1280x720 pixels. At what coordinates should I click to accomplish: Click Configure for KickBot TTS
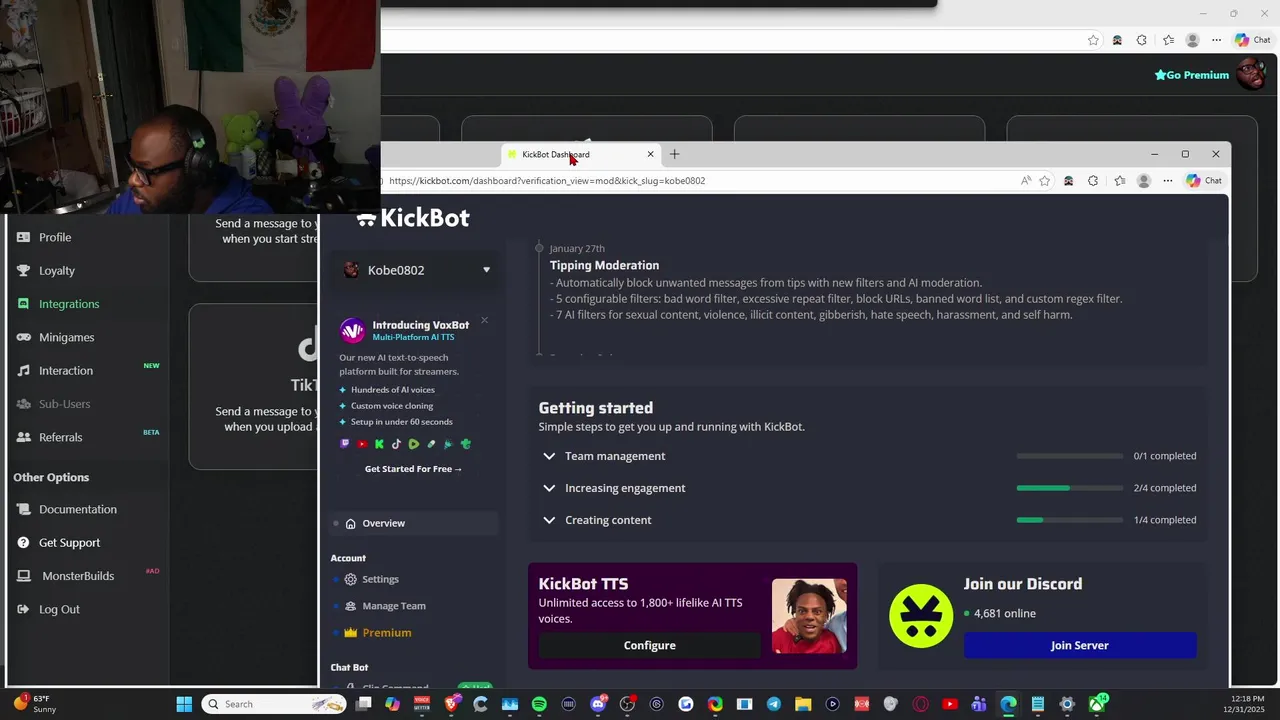click(x=650, y=646)
